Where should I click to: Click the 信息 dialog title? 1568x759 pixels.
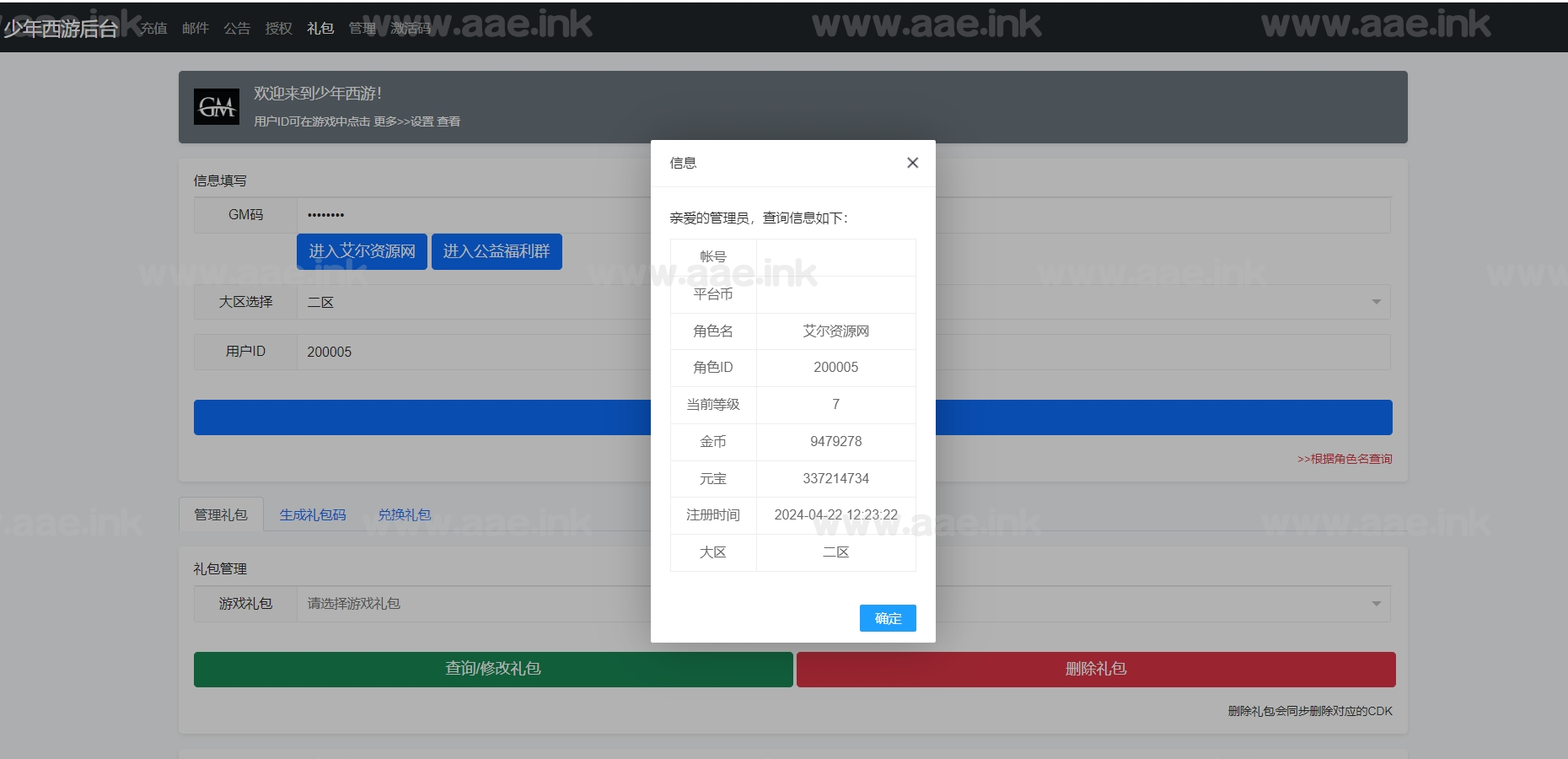click(683, 163)
